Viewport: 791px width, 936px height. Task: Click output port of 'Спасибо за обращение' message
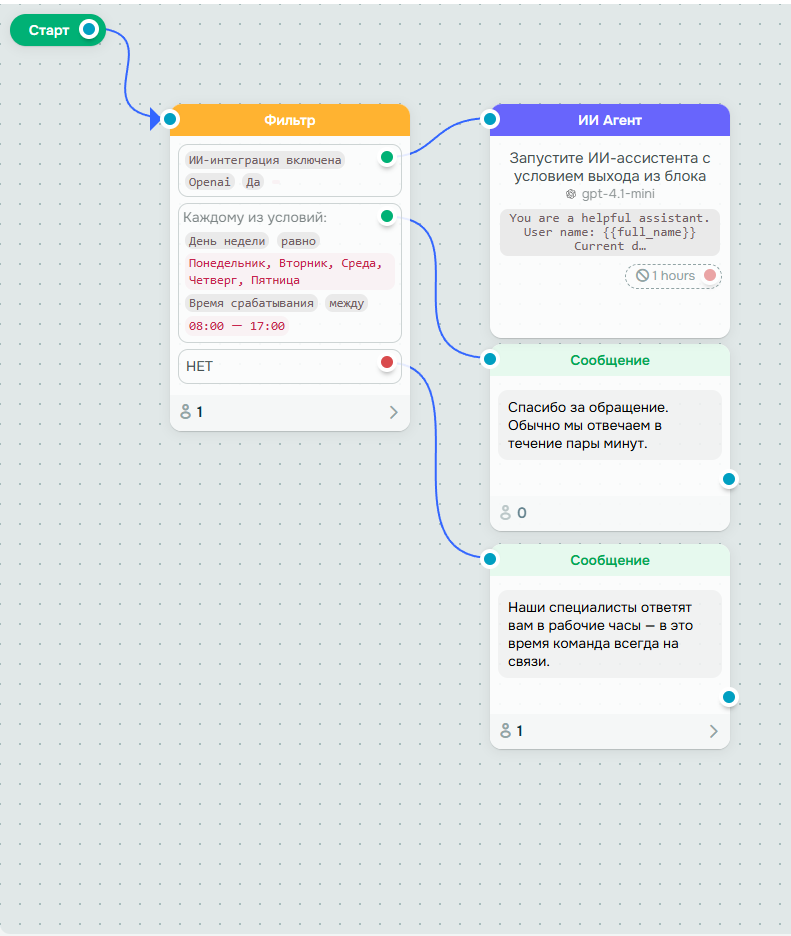click(729, 479)
